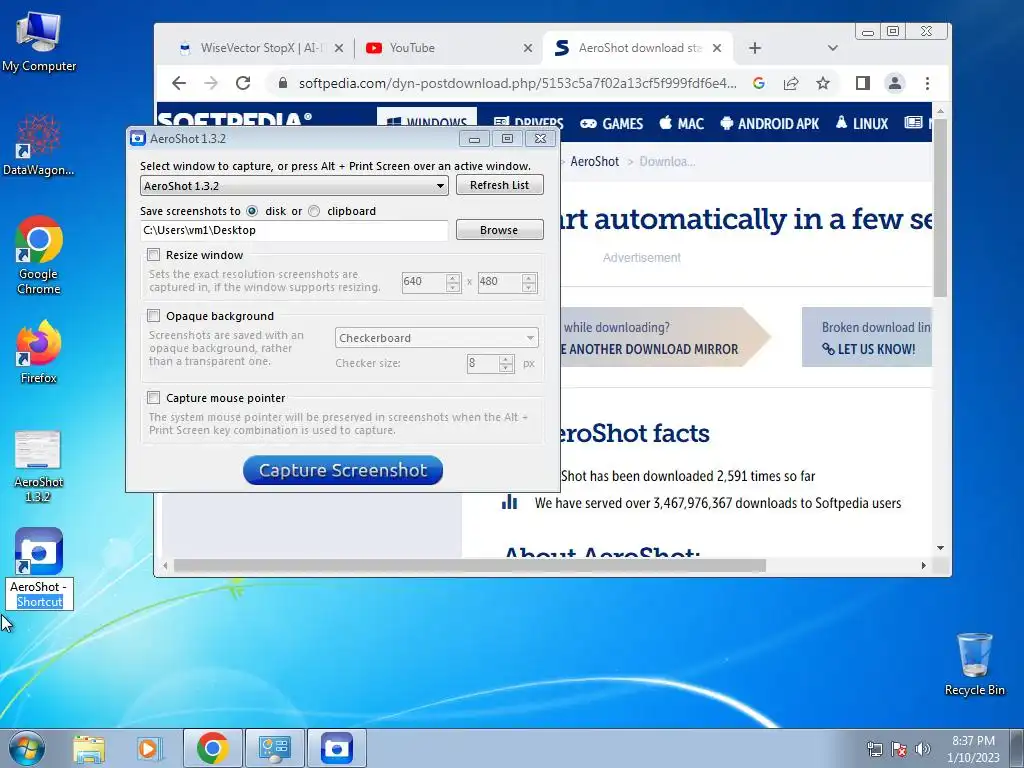
Task: Open Windows Explorer from the taskbar
Action: [89, 748]
